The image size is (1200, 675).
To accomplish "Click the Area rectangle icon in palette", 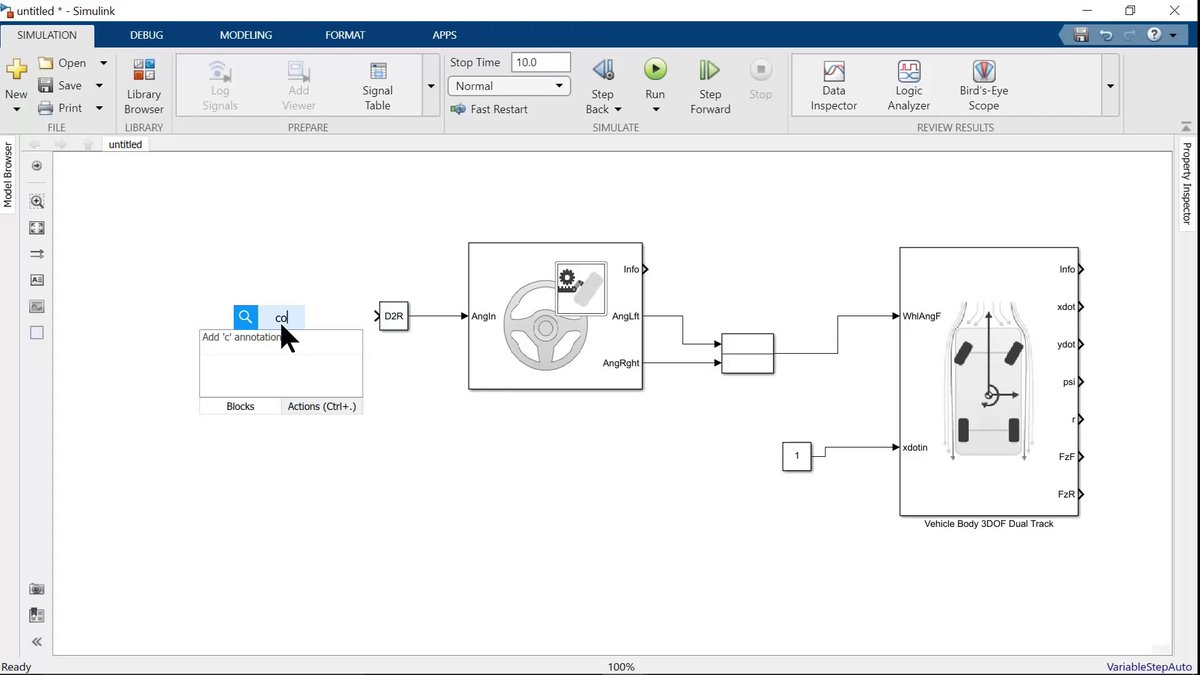I will coord(37,333).
